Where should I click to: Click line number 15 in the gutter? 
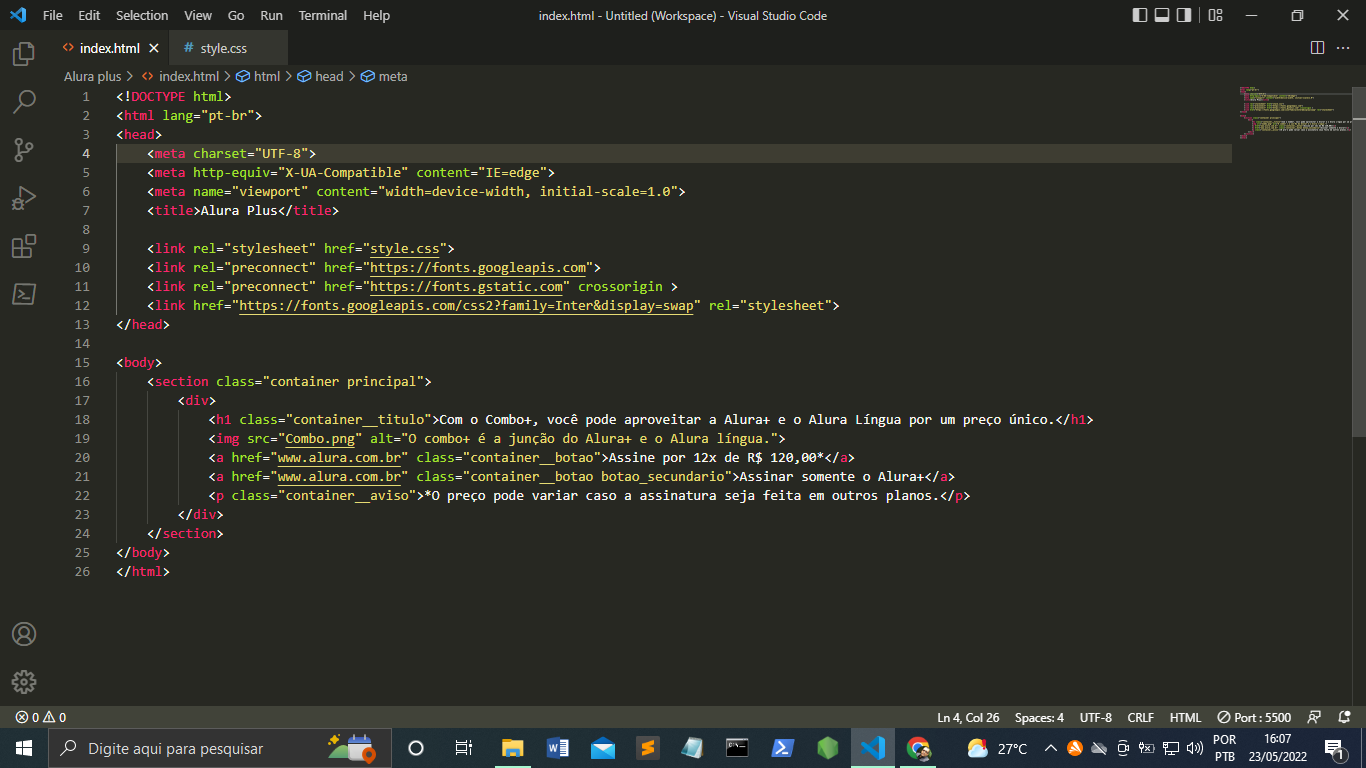click(x=82, y=362)
